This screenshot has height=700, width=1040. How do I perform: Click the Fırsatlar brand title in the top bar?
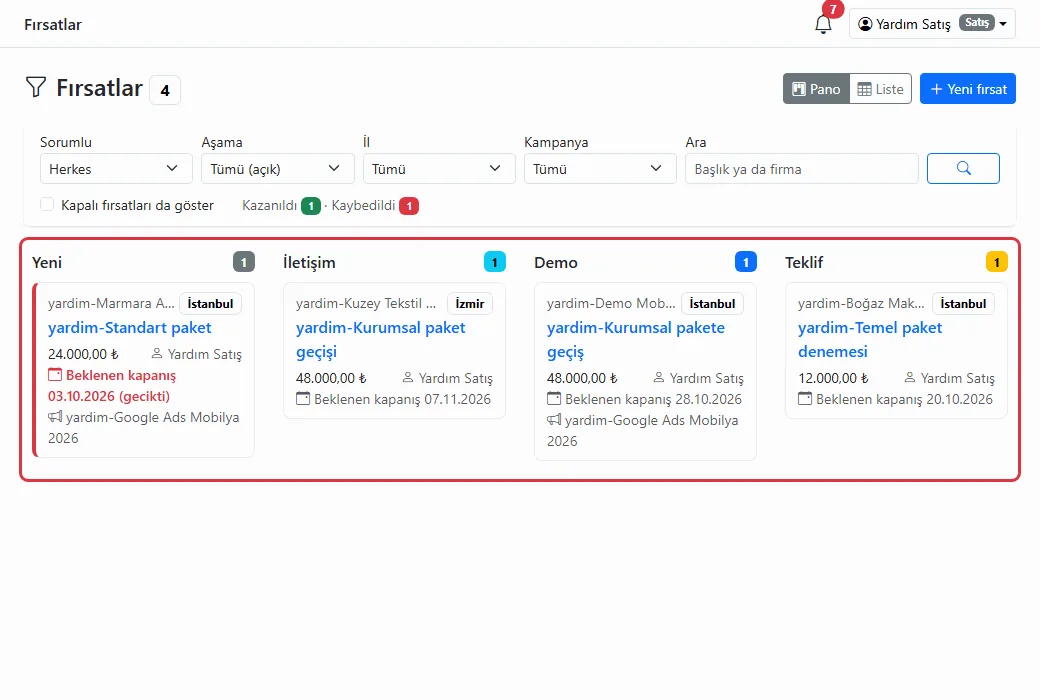53,25
